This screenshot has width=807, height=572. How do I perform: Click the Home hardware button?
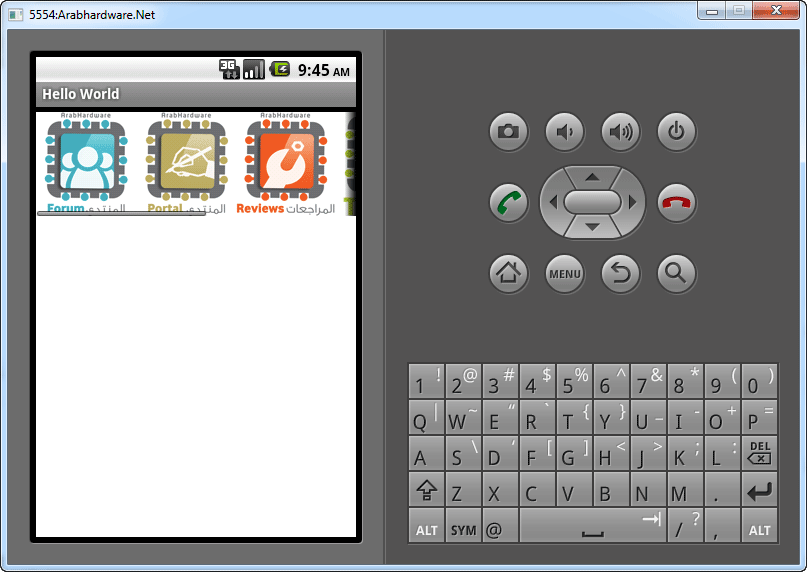(x=508, y=273)
